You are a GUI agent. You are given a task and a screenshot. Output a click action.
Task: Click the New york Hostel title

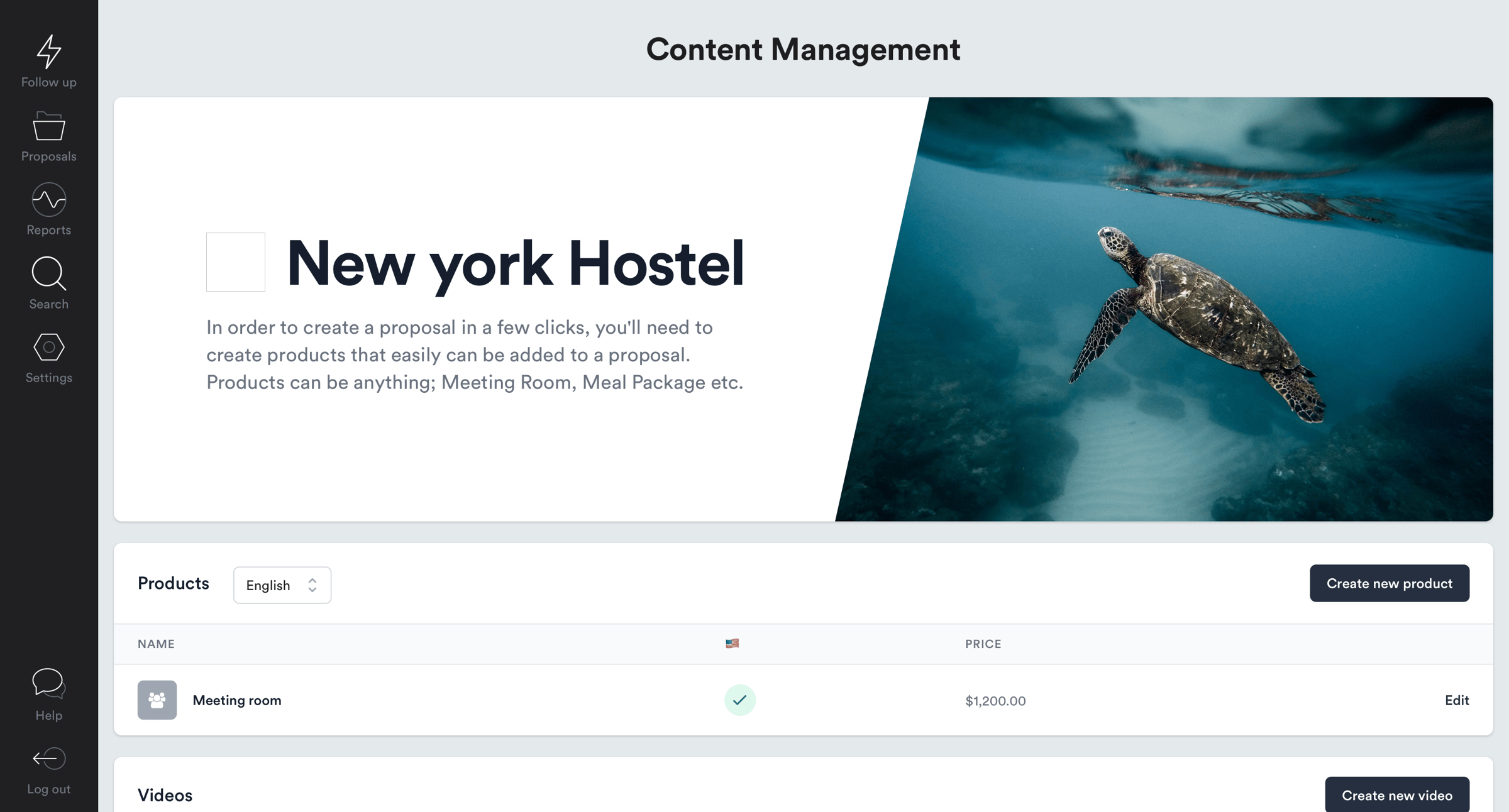[x=515, y=264]
